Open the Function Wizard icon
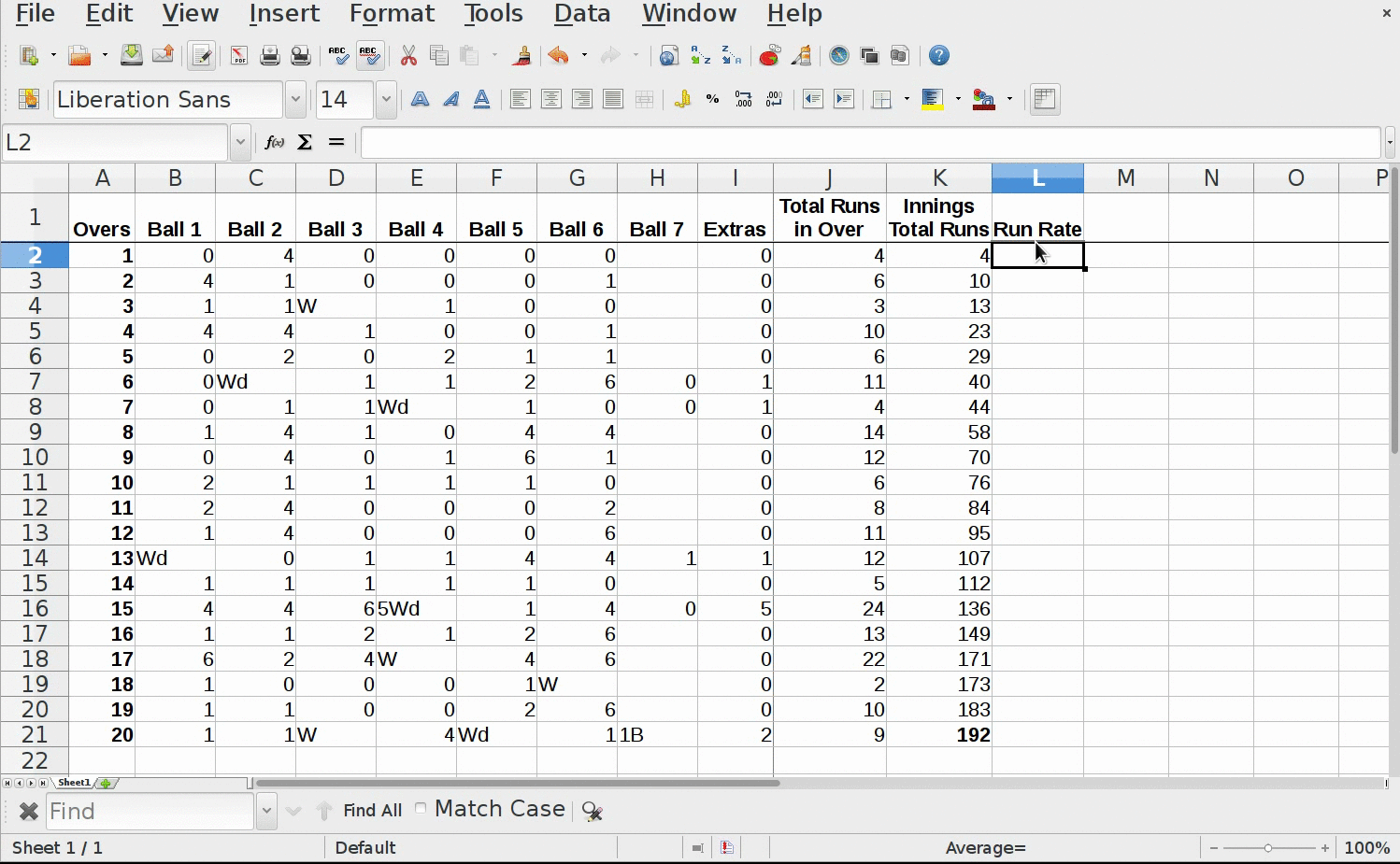The image size is (1400, 864). [x=274, y=142]
